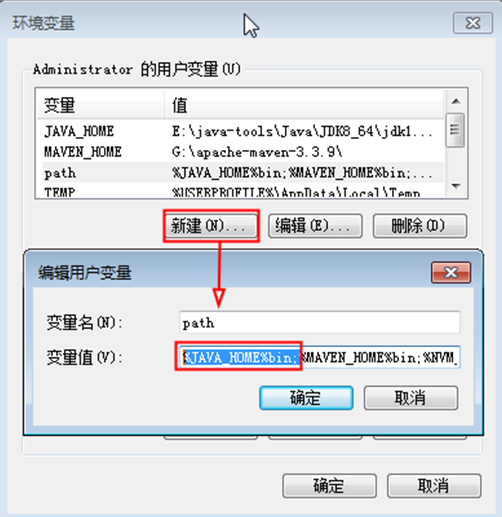Click the list scrollbar up arrow

click(x=456, y=101)
